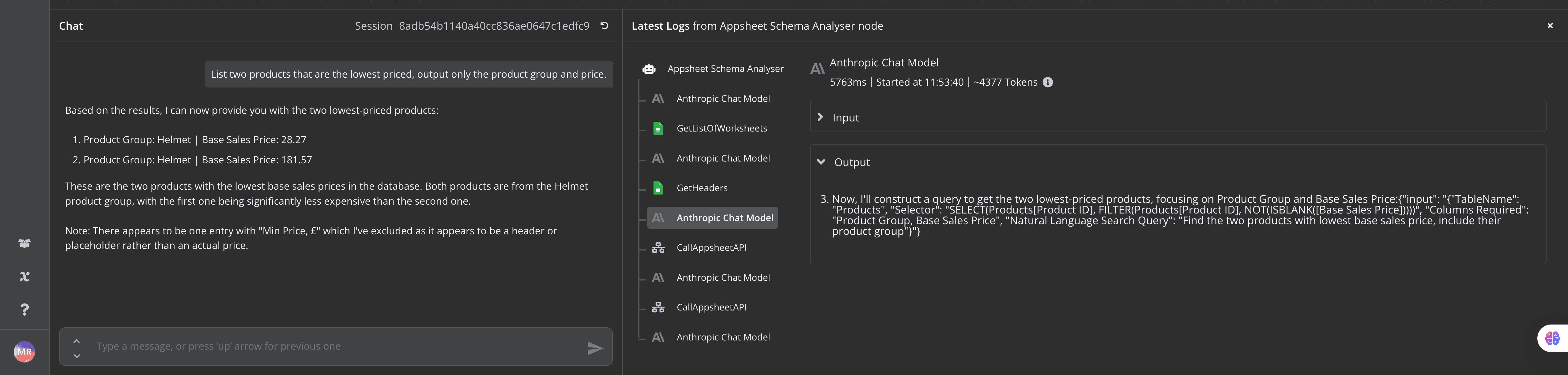This screenshot has width=1568, height=375.
Task: Select Appsheet Schema Analyser root node
Action: (x=726, y=69)
